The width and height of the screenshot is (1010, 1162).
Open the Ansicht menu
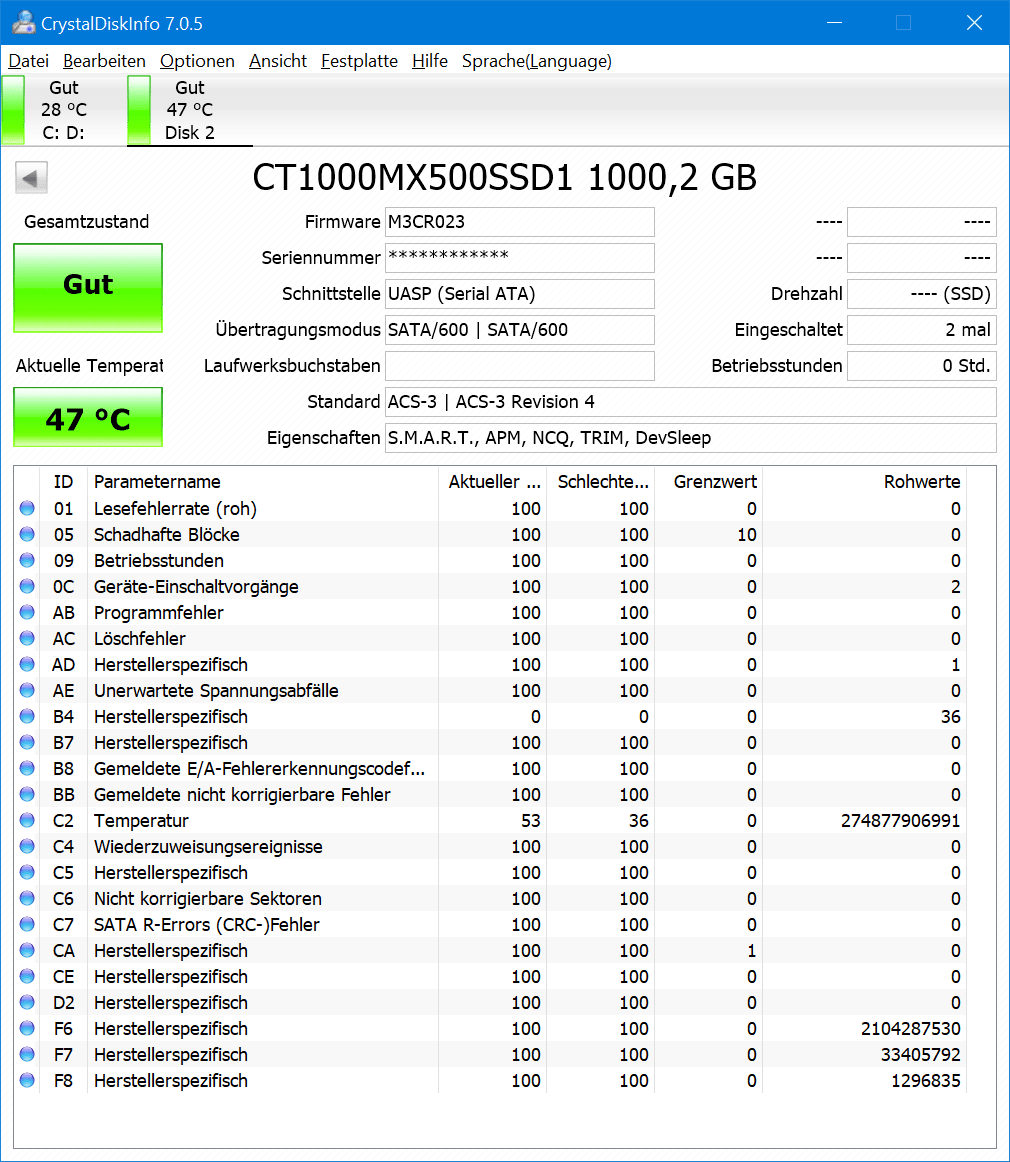[278, 61]
